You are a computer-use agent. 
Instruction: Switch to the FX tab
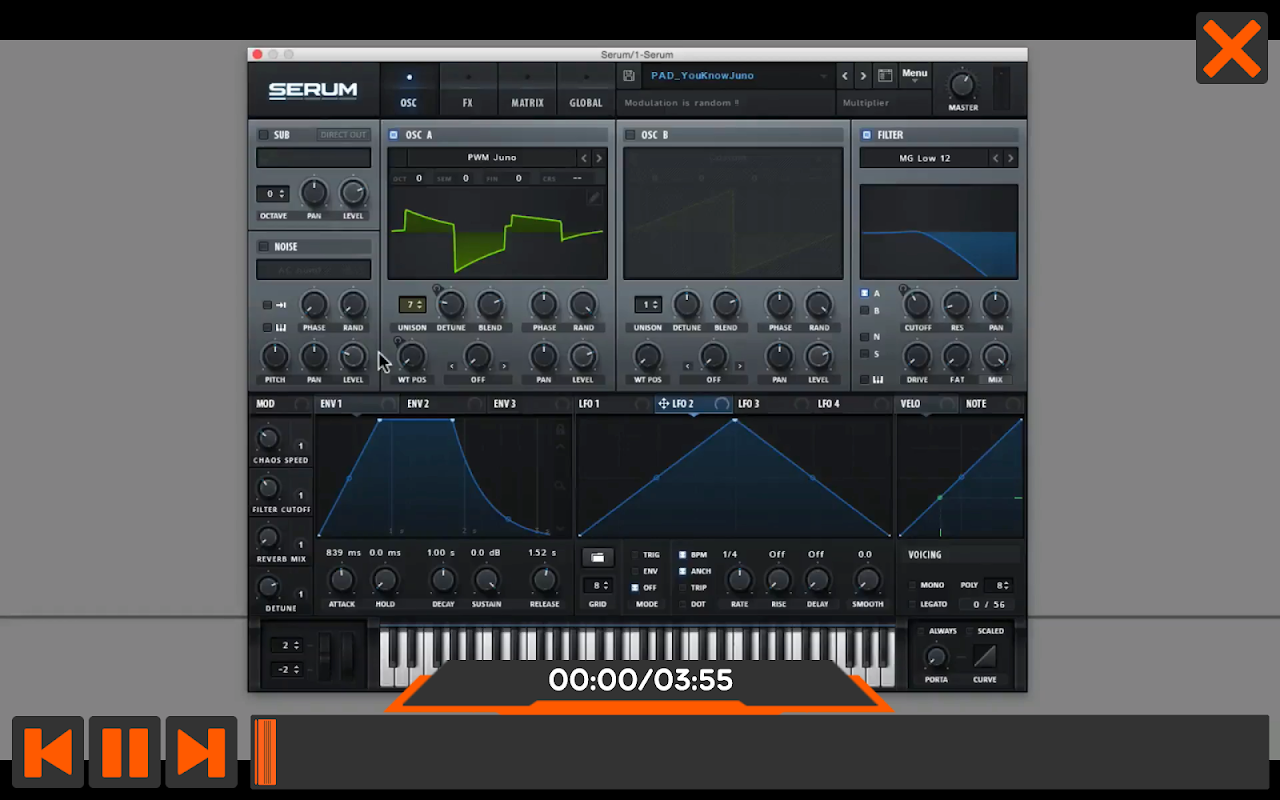(x=467, y=90)
